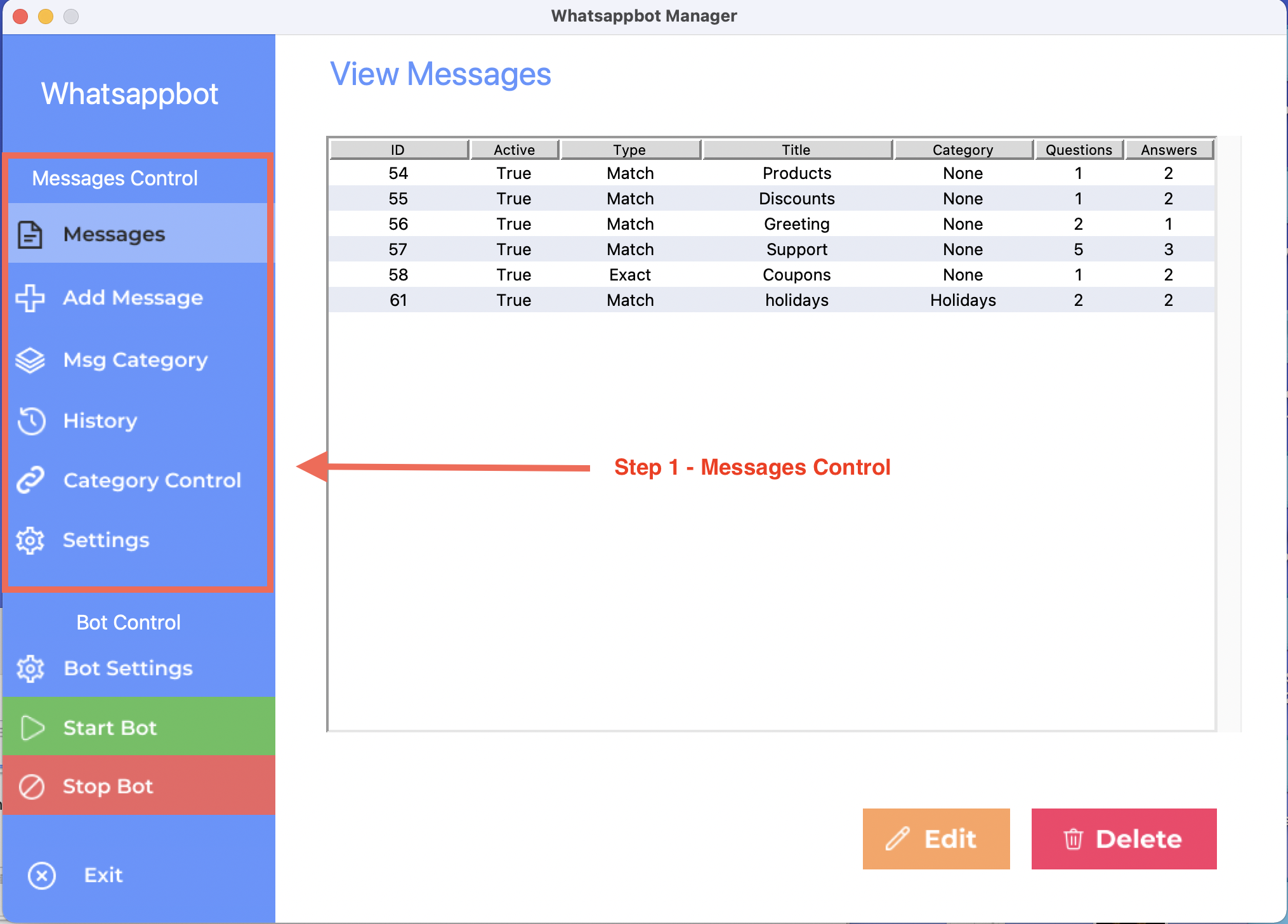Sort table by Title column header
1288x924 pixels.
[x=797, y=150]
